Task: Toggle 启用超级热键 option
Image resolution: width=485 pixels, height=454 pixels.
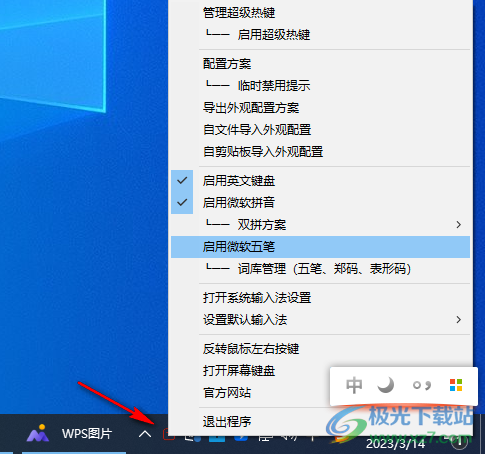Action: point(320,35)
